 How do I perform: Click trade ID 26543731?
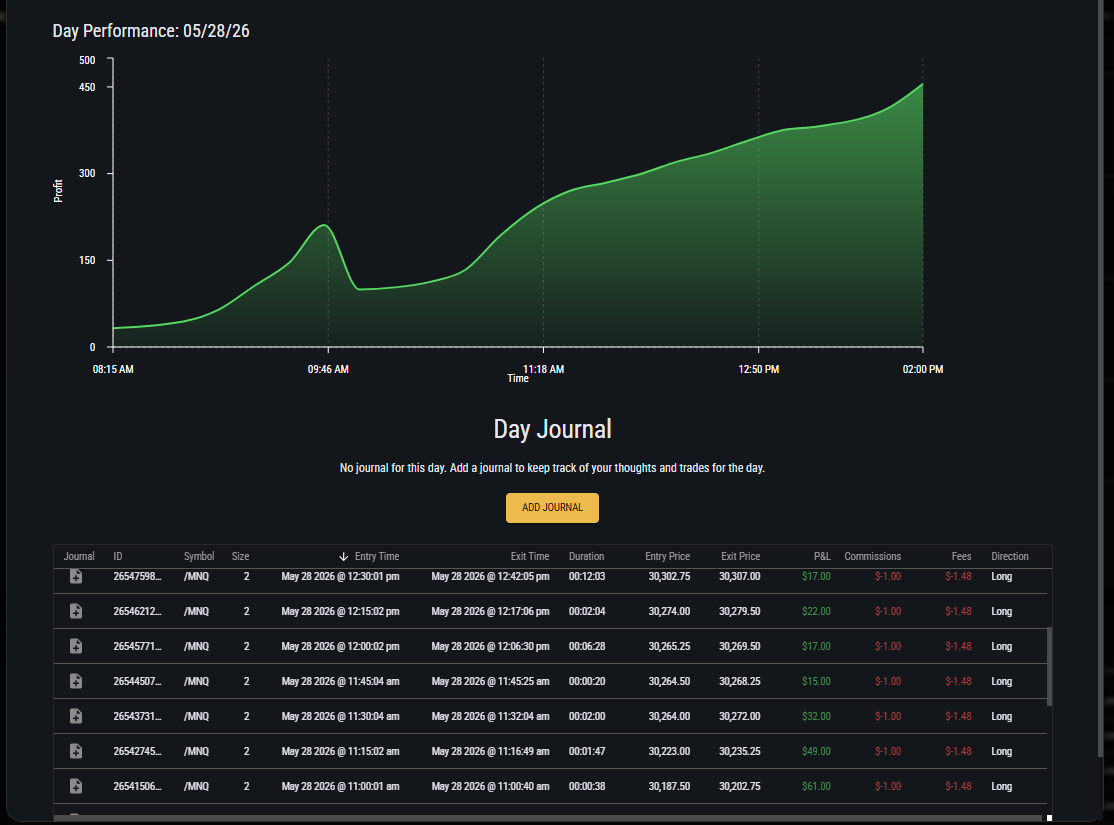coord(137,716)
